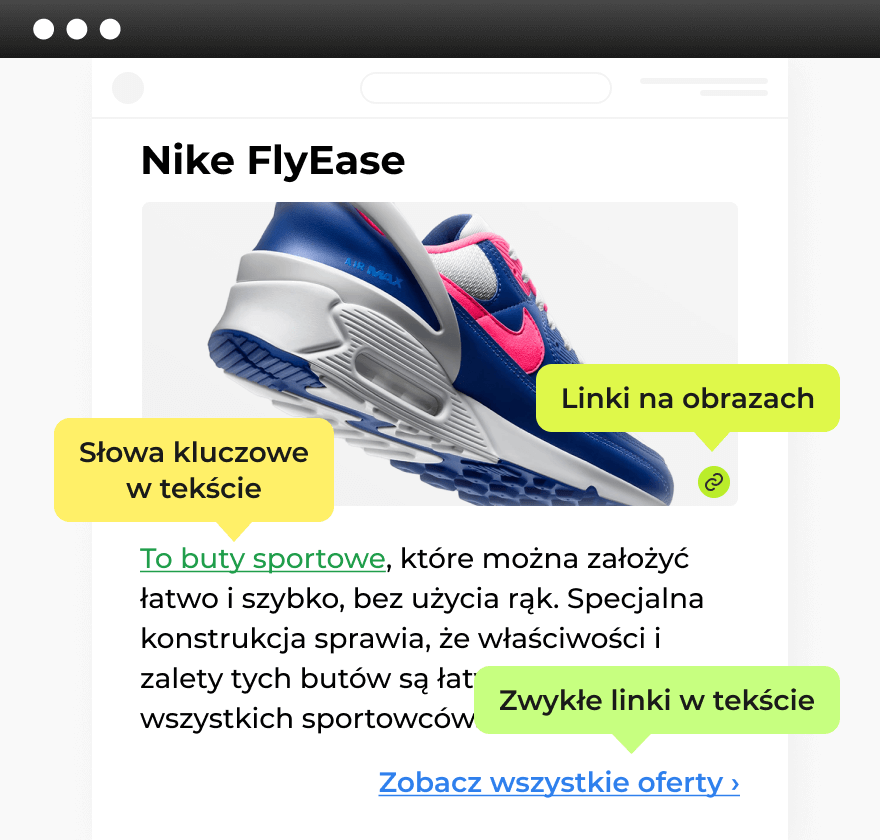Click the 'Nike FlyEase' heading
This screenshot has height=840, width=880.
tap(273, 160)
